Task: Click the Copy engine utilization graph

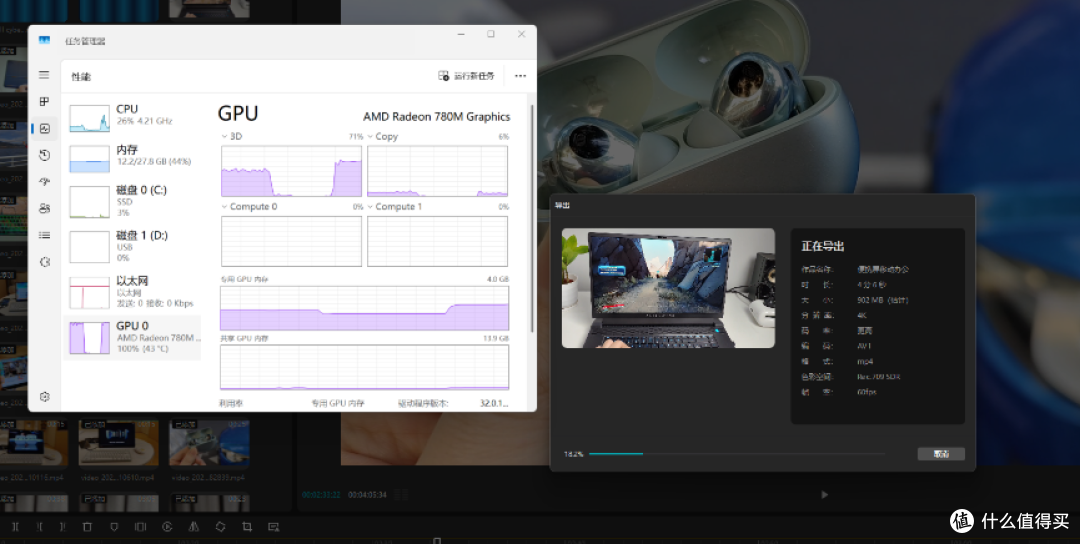Action: pyautogui.click(x=437, y=171)
